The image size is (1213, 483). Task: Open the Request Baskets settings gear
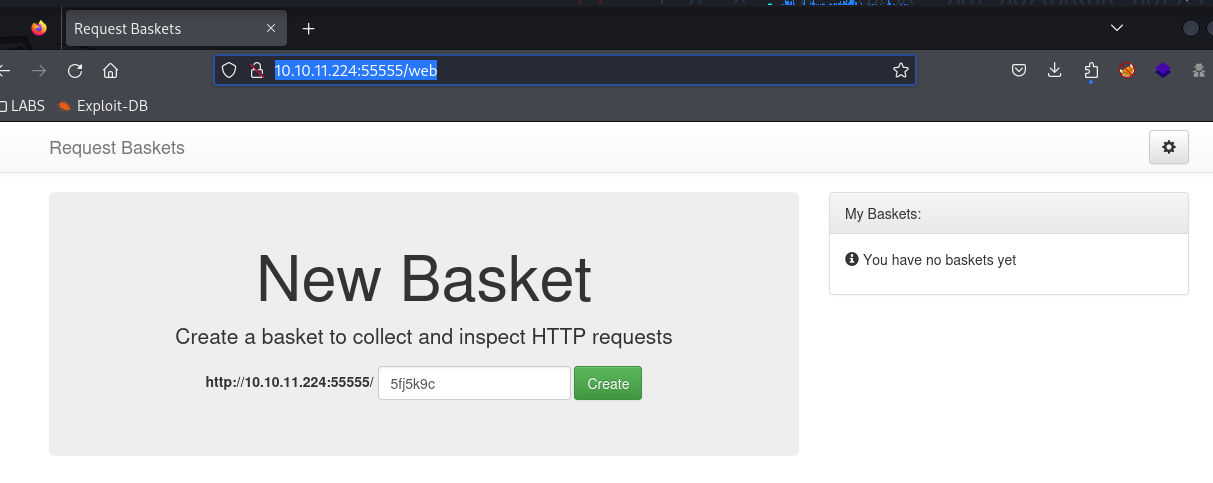click(1168, 147)
